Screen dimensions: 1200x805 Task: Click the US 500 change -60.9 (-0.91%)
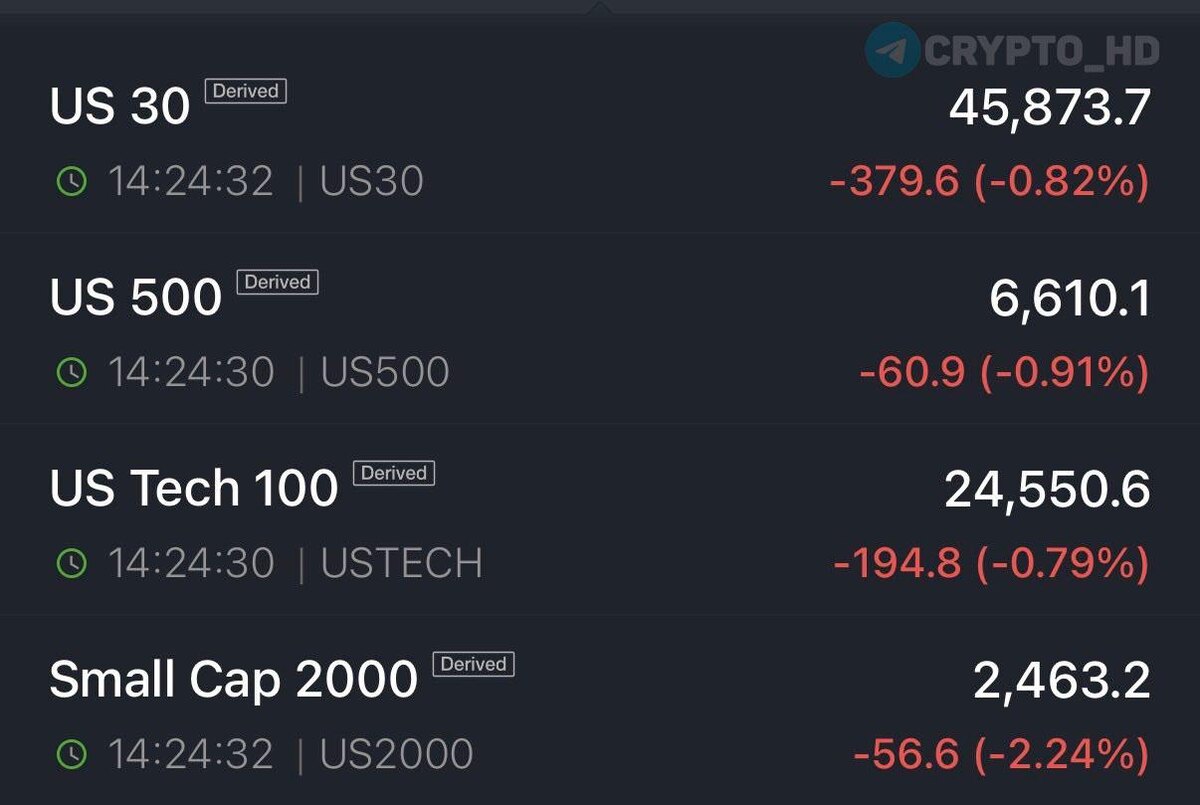tap(1003, 373)
